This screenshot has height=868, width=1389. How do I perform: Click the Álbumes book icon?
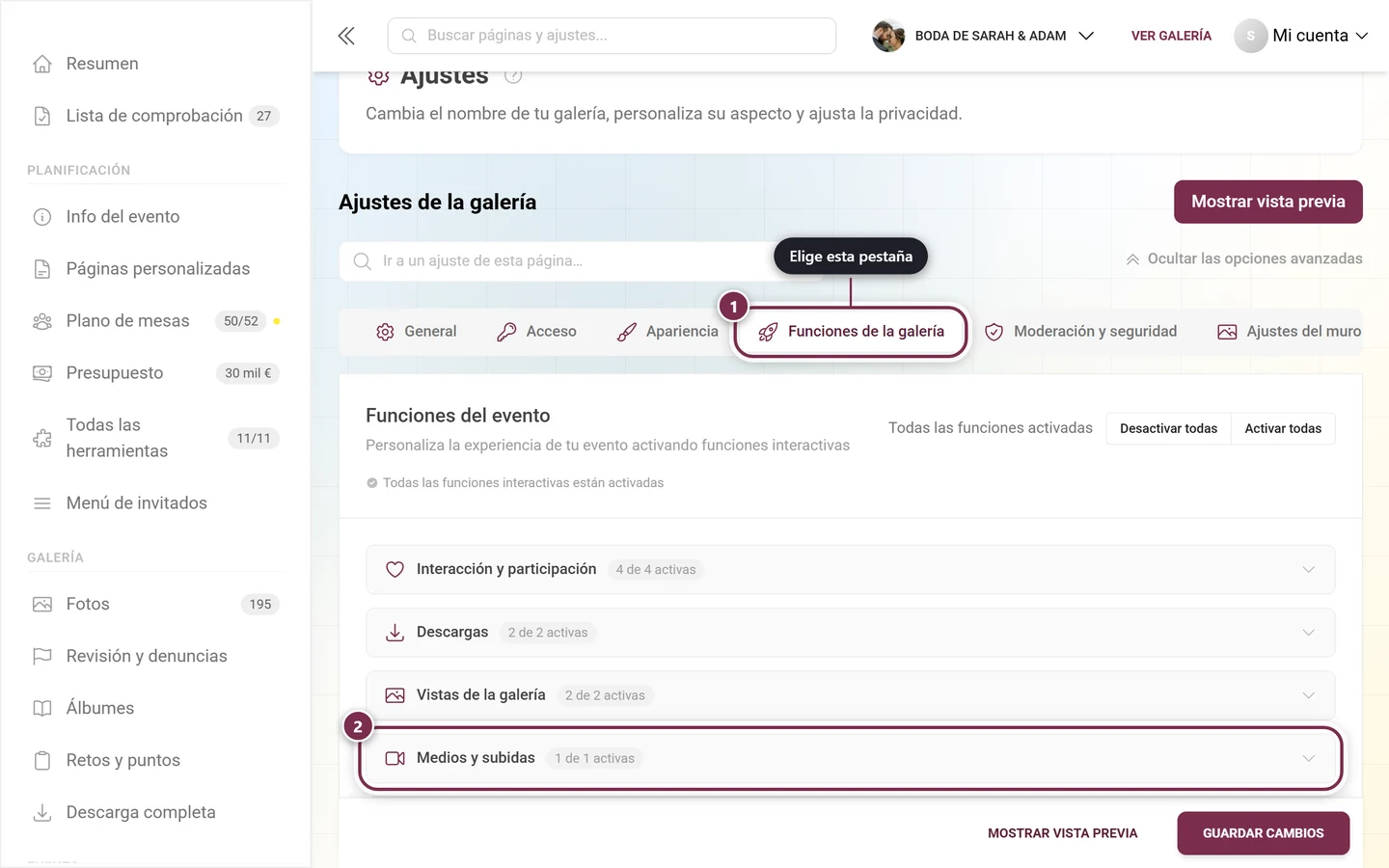pos(42,709)
